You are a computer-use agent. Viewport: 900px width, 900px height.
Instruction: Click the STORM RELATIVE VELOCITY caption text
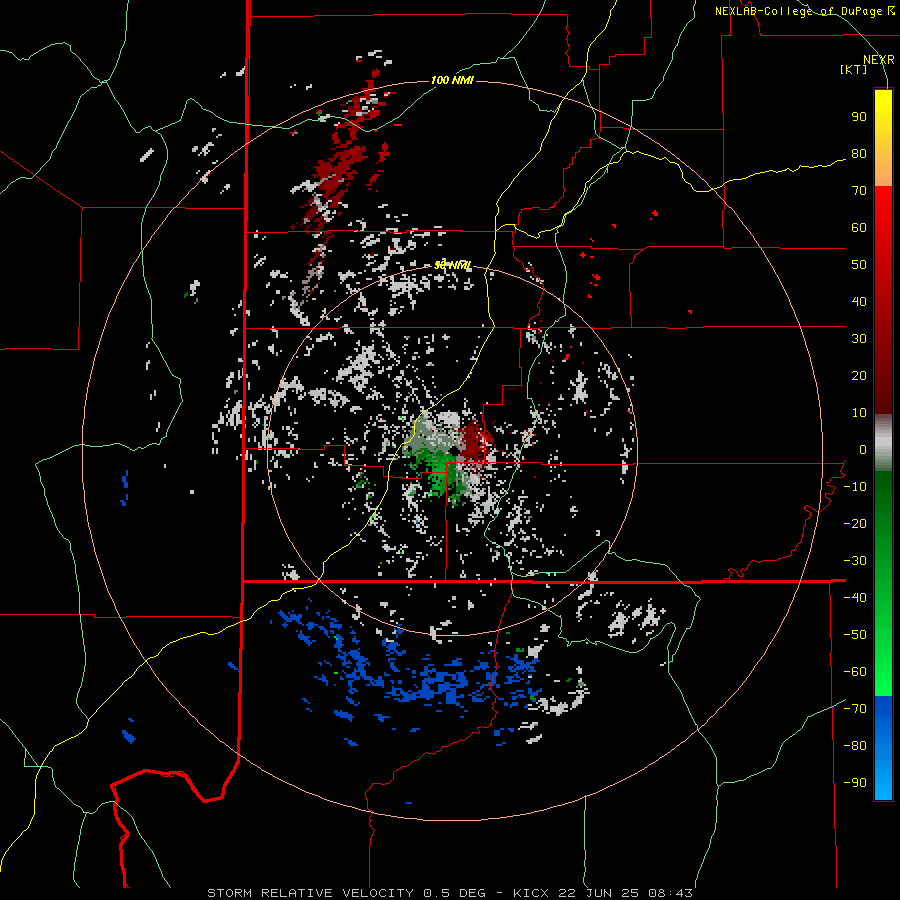pyautogui.click(x=310, y=893)
